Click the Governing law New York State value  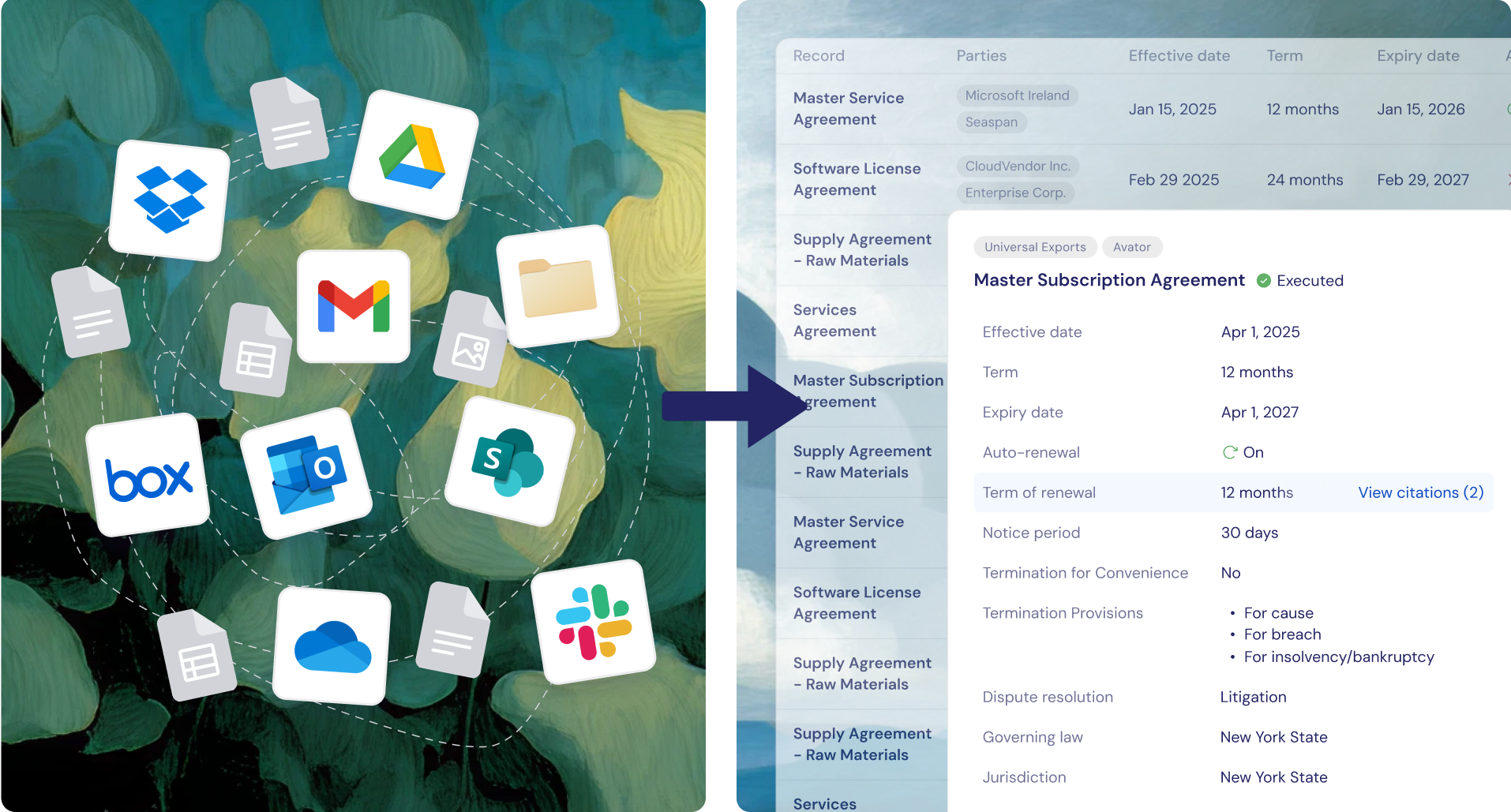(1273, 737)
